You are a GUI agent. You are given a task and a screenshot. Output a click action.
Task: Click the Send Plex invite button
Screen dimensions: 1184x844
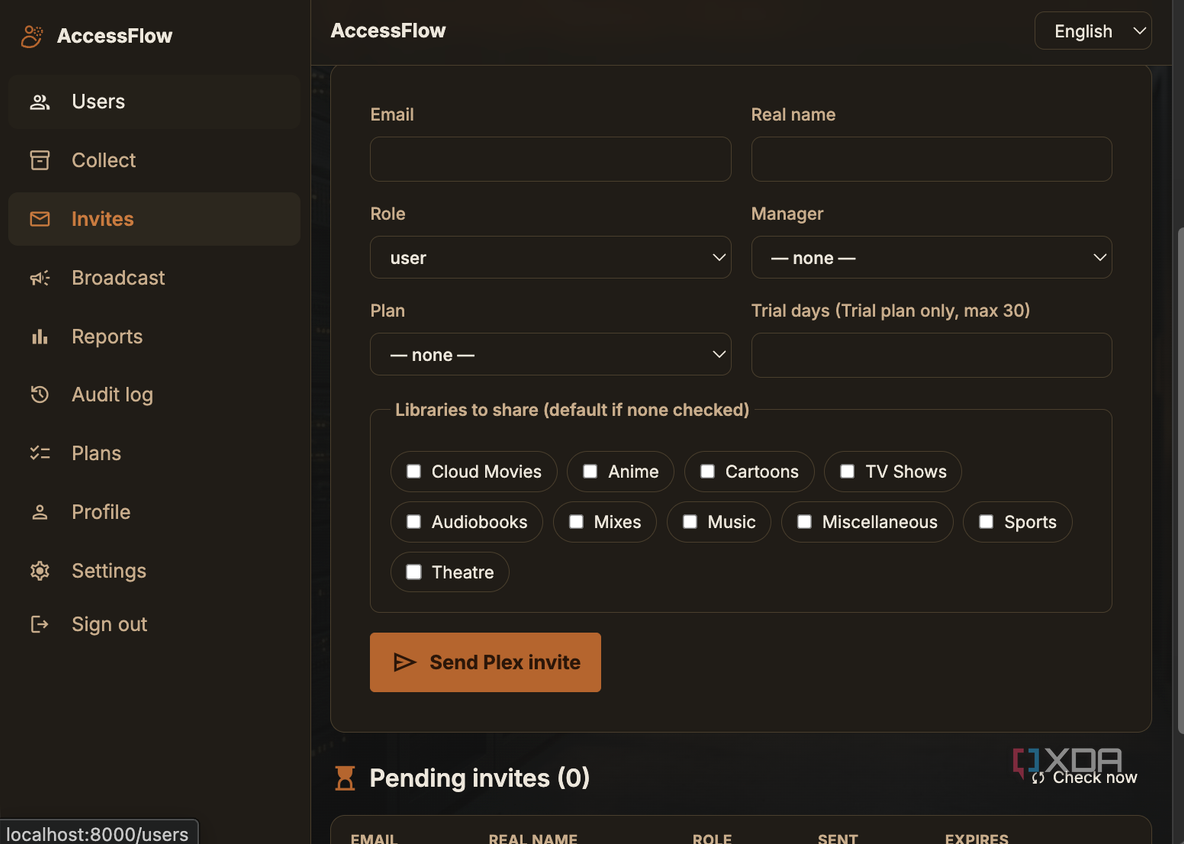click(x=486, y=662)
